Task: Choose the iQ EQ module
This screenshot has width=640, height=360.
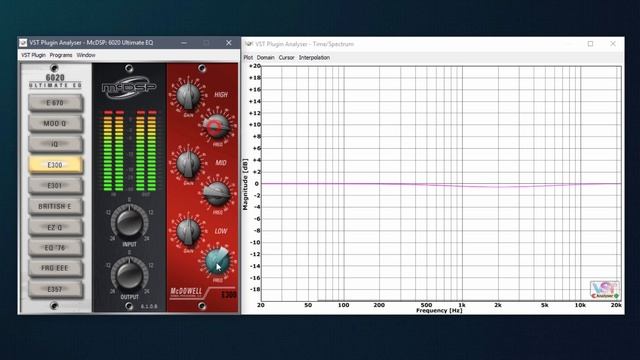Action: [56, 144]
